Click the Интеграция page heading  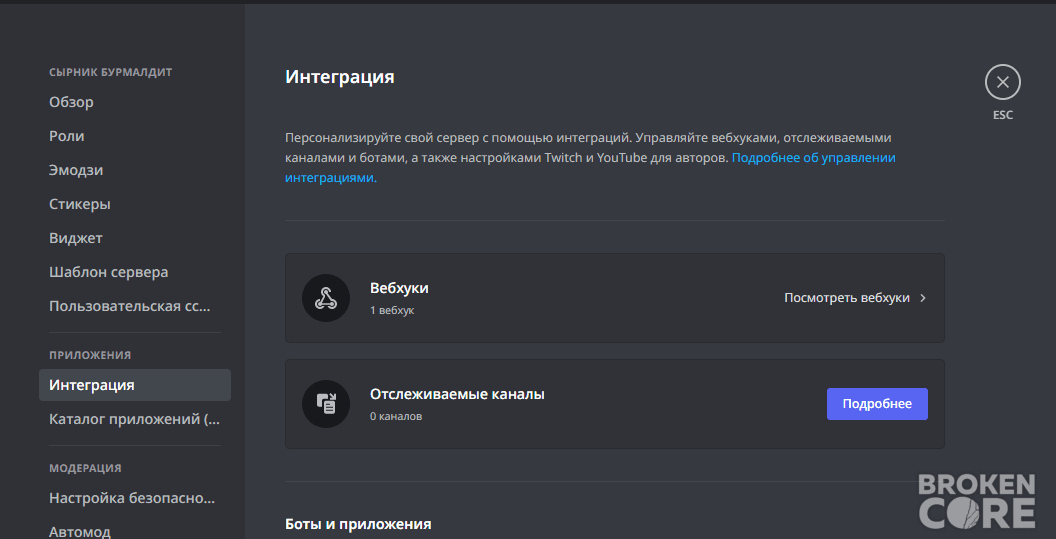[339, 77]
